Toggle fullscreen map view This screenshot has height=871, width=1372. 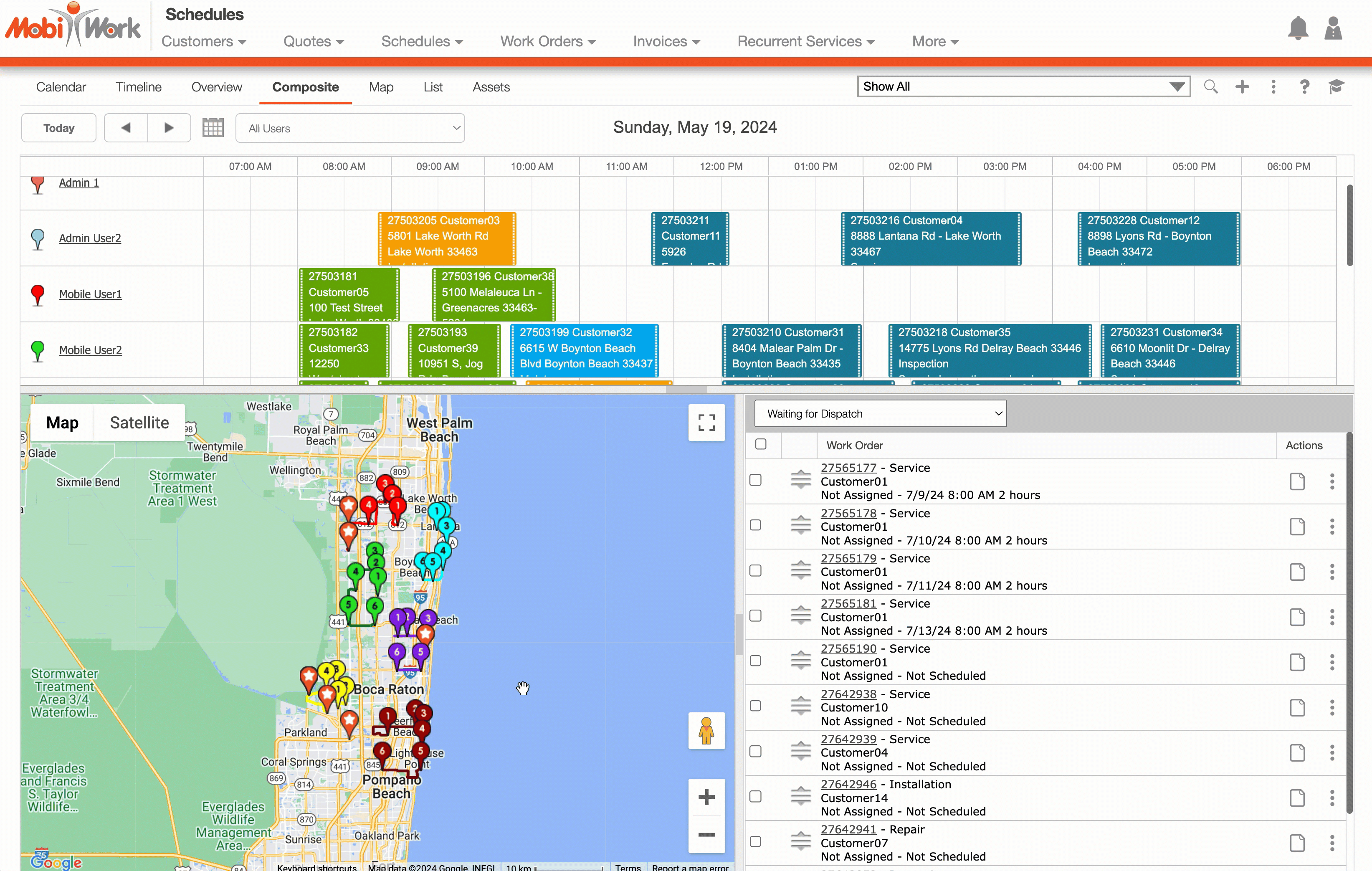point(706,422)
